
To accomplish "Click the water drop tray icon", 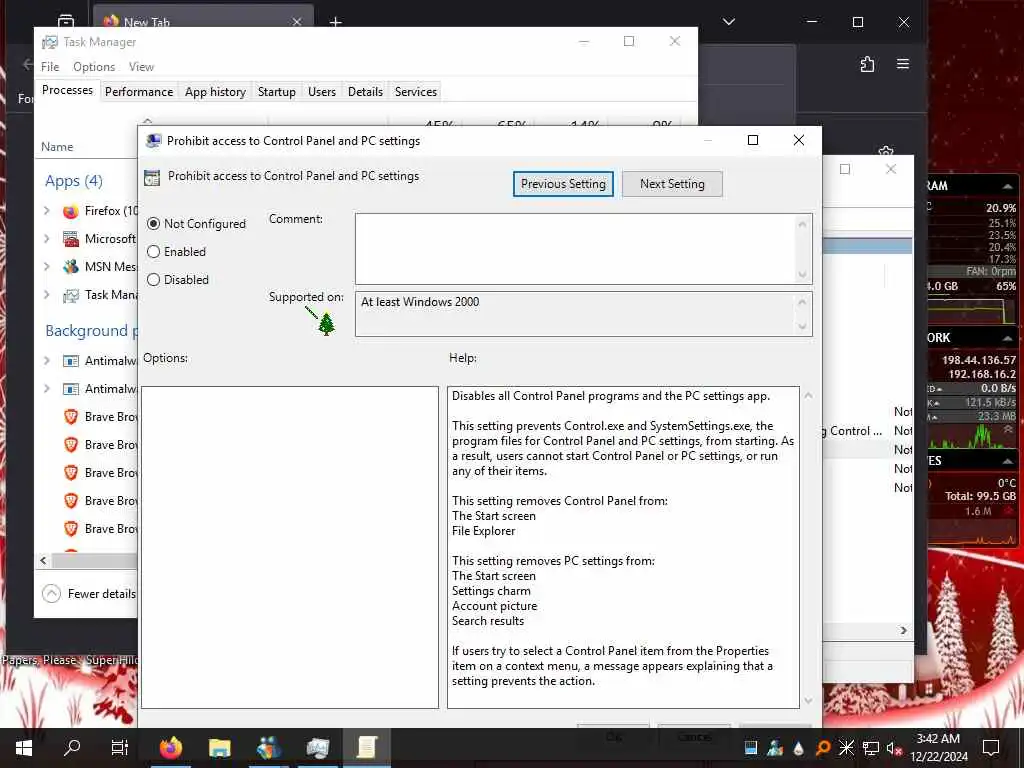I will [x=799, y=748].
